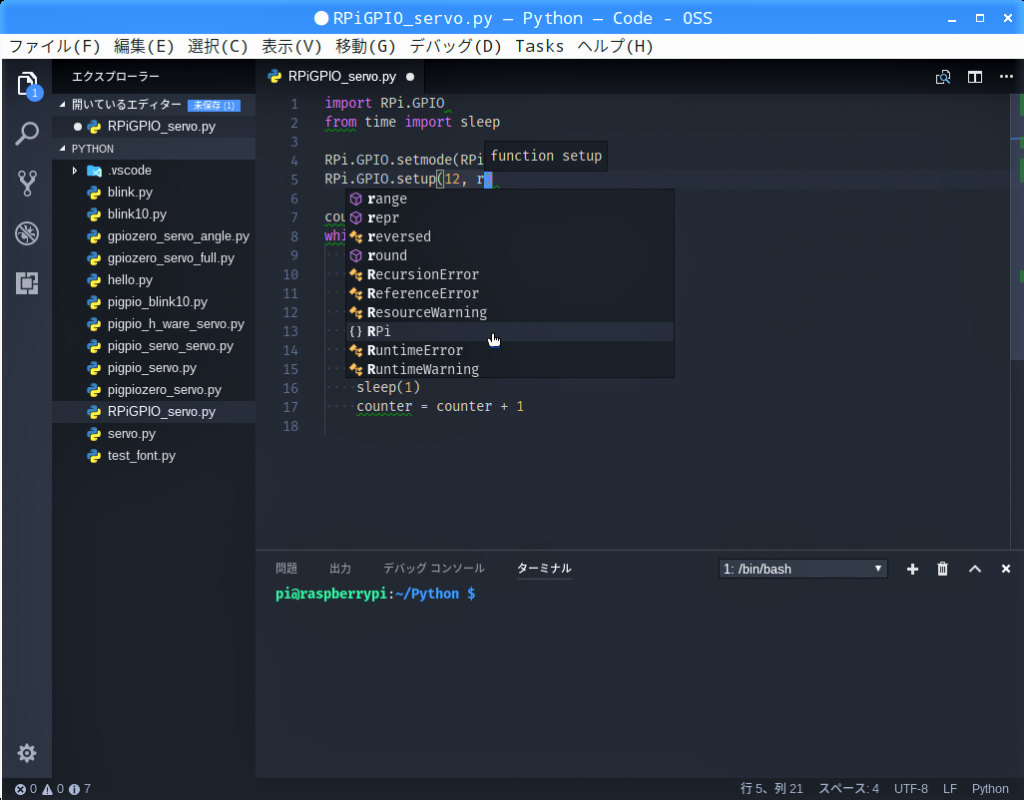Open the Source Control view
Viewport: 1024px width, 800px height.
click(x=27, y=184)
